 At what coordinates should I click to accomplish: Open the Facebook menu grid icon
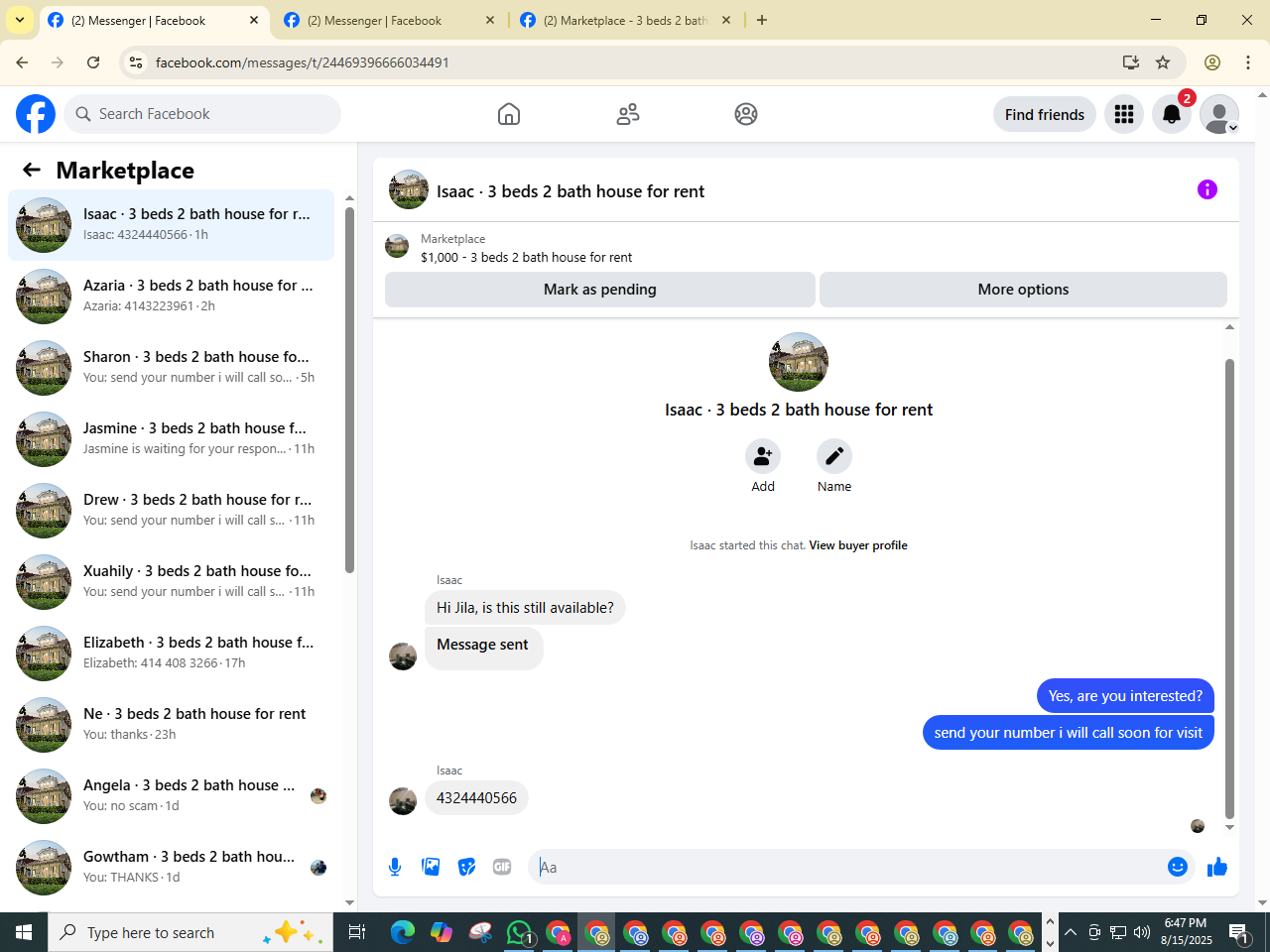pos(1124,114)
